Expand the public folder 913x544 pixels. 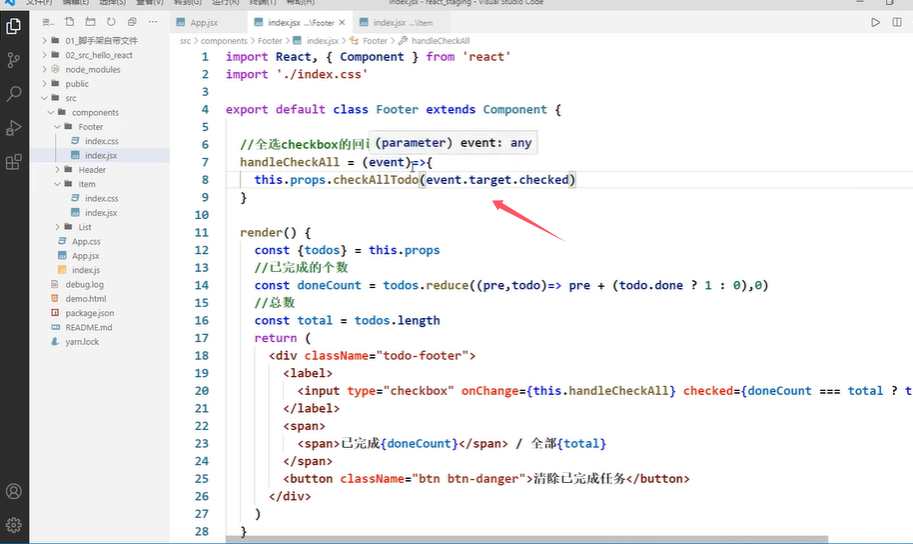[x=77, y=84]
